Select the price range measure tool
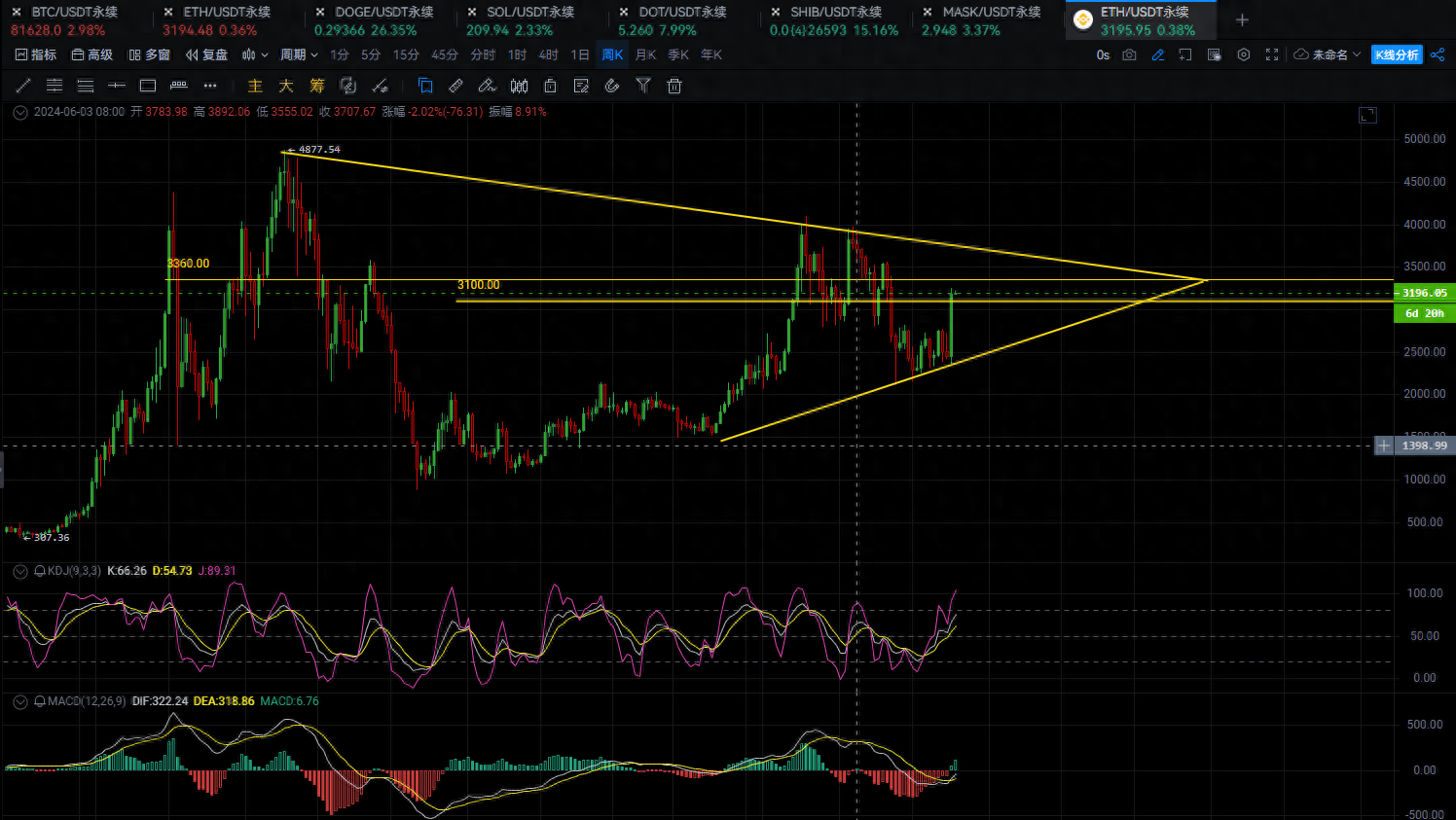This screenshot has height=820, width=1456. point(179,86)
